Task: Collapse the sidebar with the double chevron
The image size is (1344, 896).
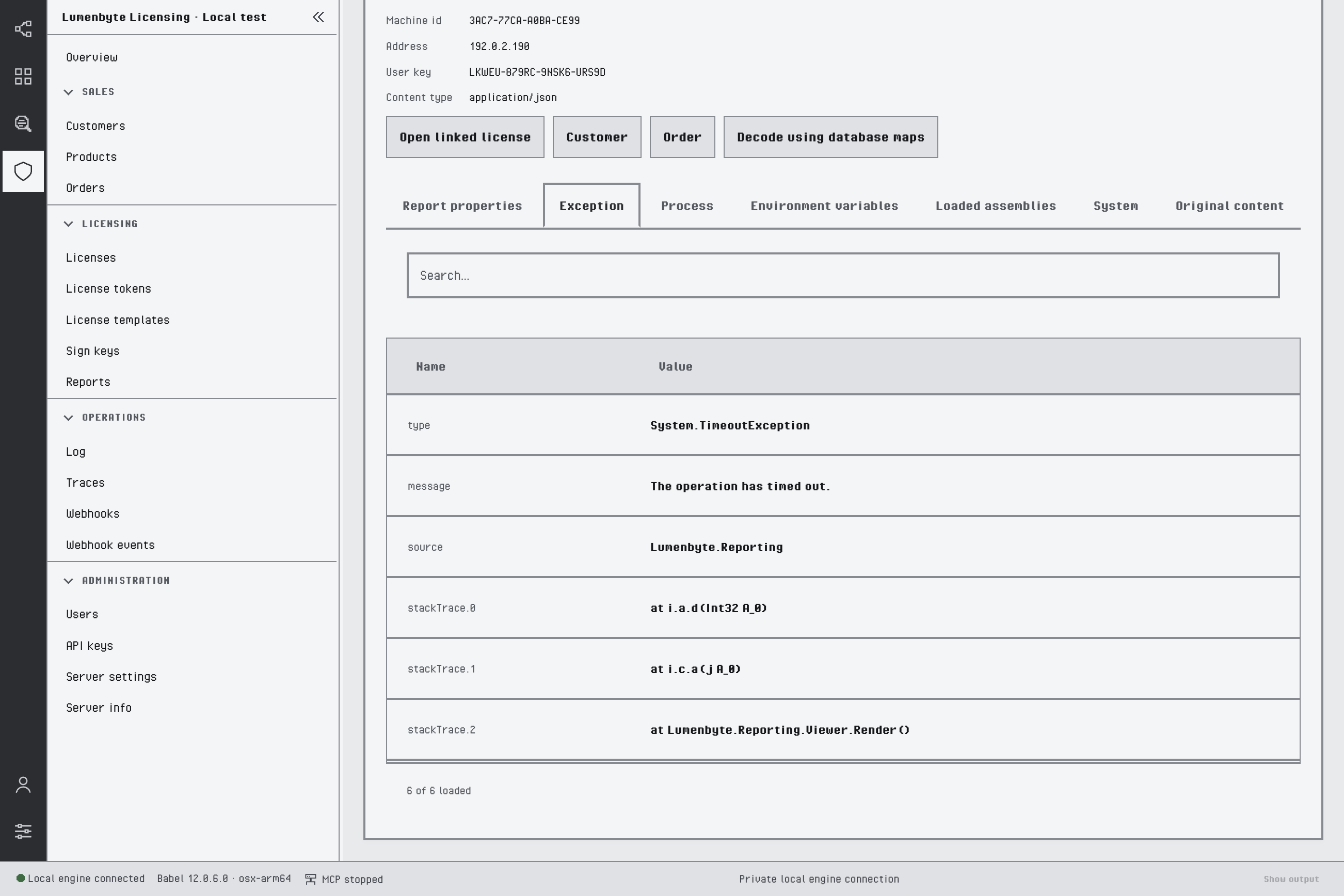Action: click(318, 17)
